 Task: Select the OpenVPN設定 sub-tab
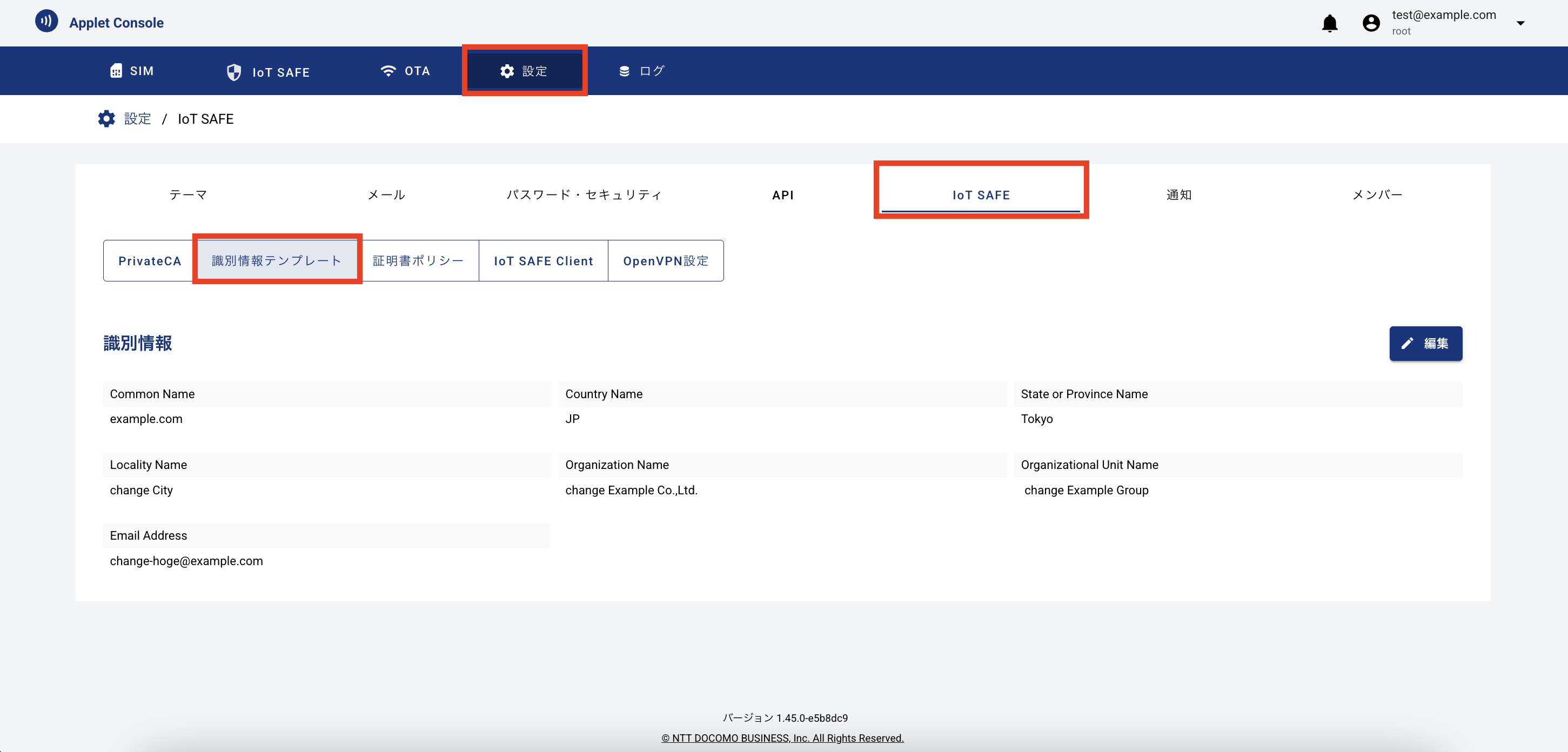point(665,261)
